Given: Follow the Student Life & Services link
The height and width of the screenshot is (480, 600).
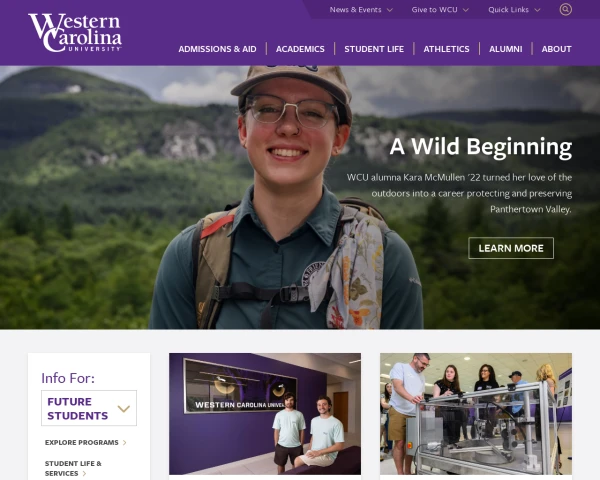Looking at the screenshot, I should 73,469.
